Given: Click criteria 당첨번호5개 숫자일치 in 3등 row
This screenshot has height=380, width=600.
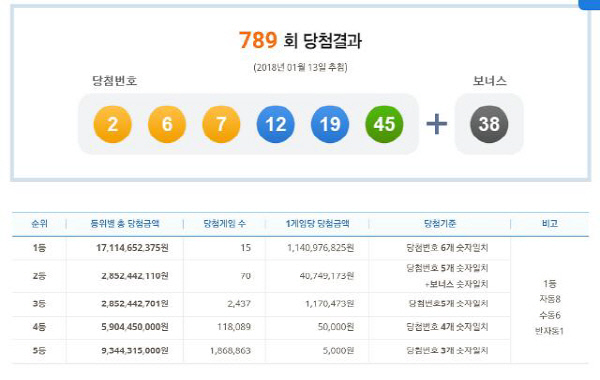Looking at the screenshot, I should tap(448, 304).
